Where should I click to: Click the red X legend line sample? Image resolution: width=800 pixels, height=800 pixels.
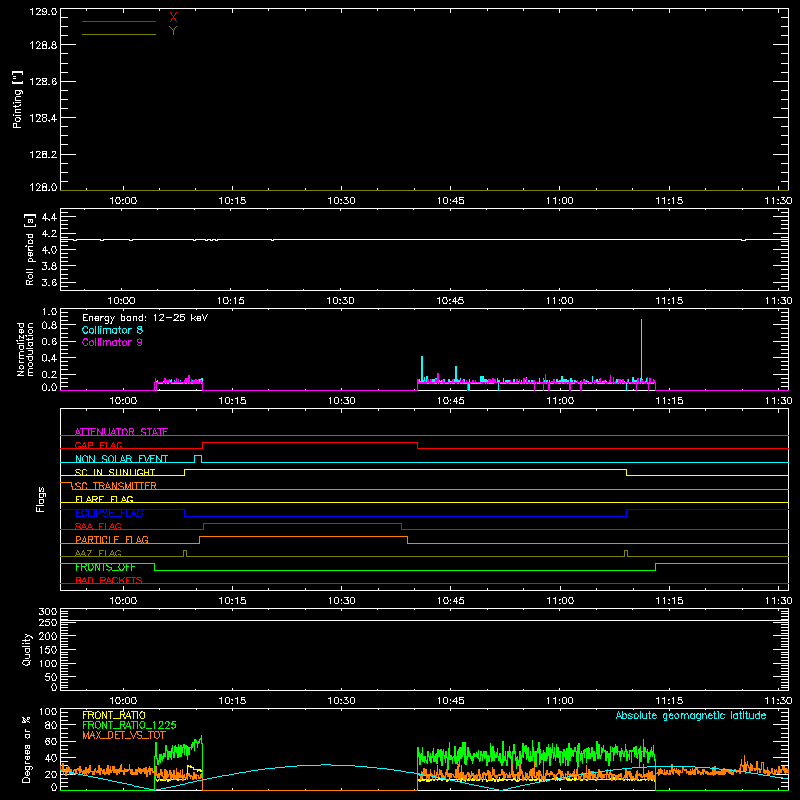[x=119, y=21]
